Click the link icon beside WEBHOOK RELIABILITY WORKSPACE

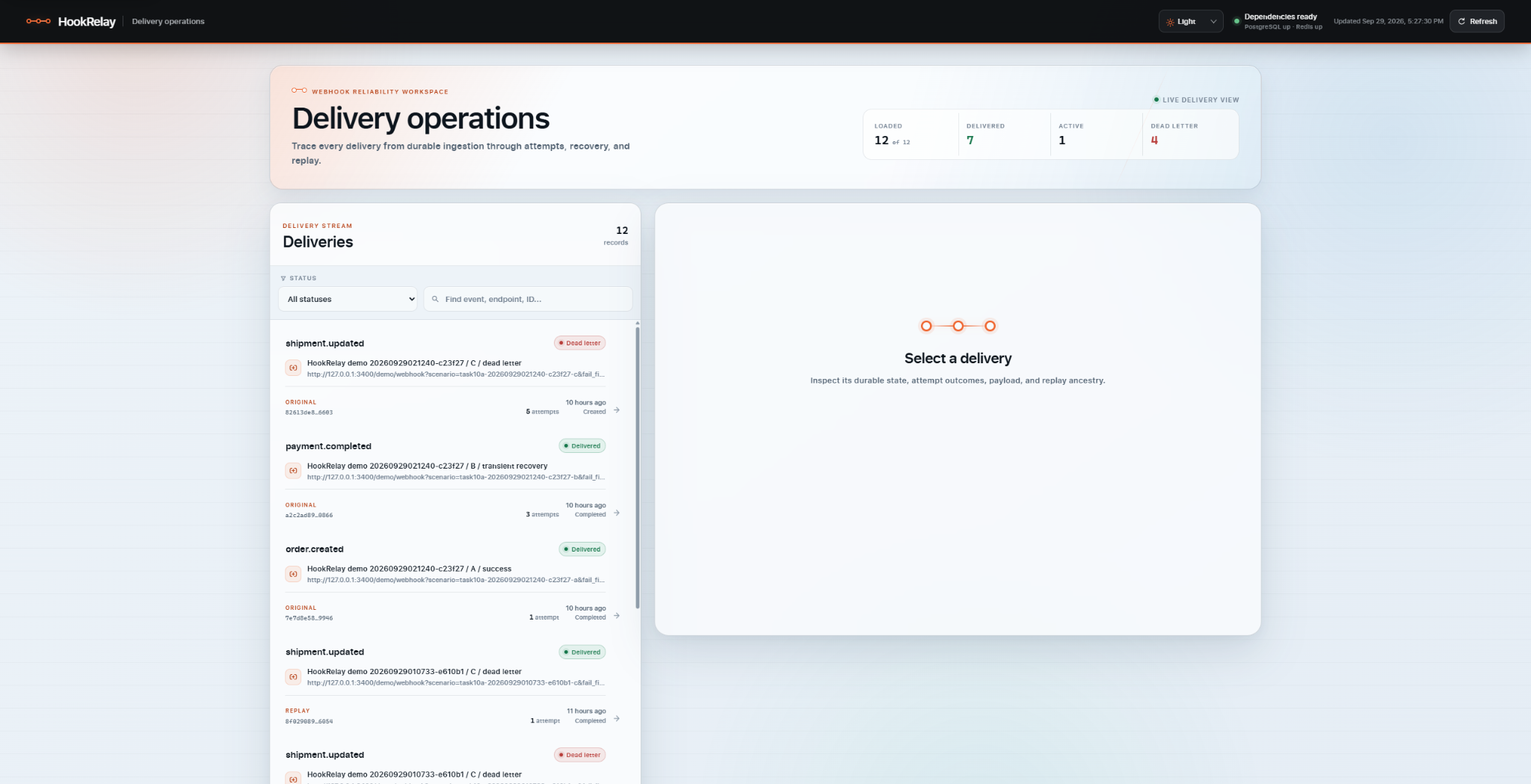pos(299,90)
